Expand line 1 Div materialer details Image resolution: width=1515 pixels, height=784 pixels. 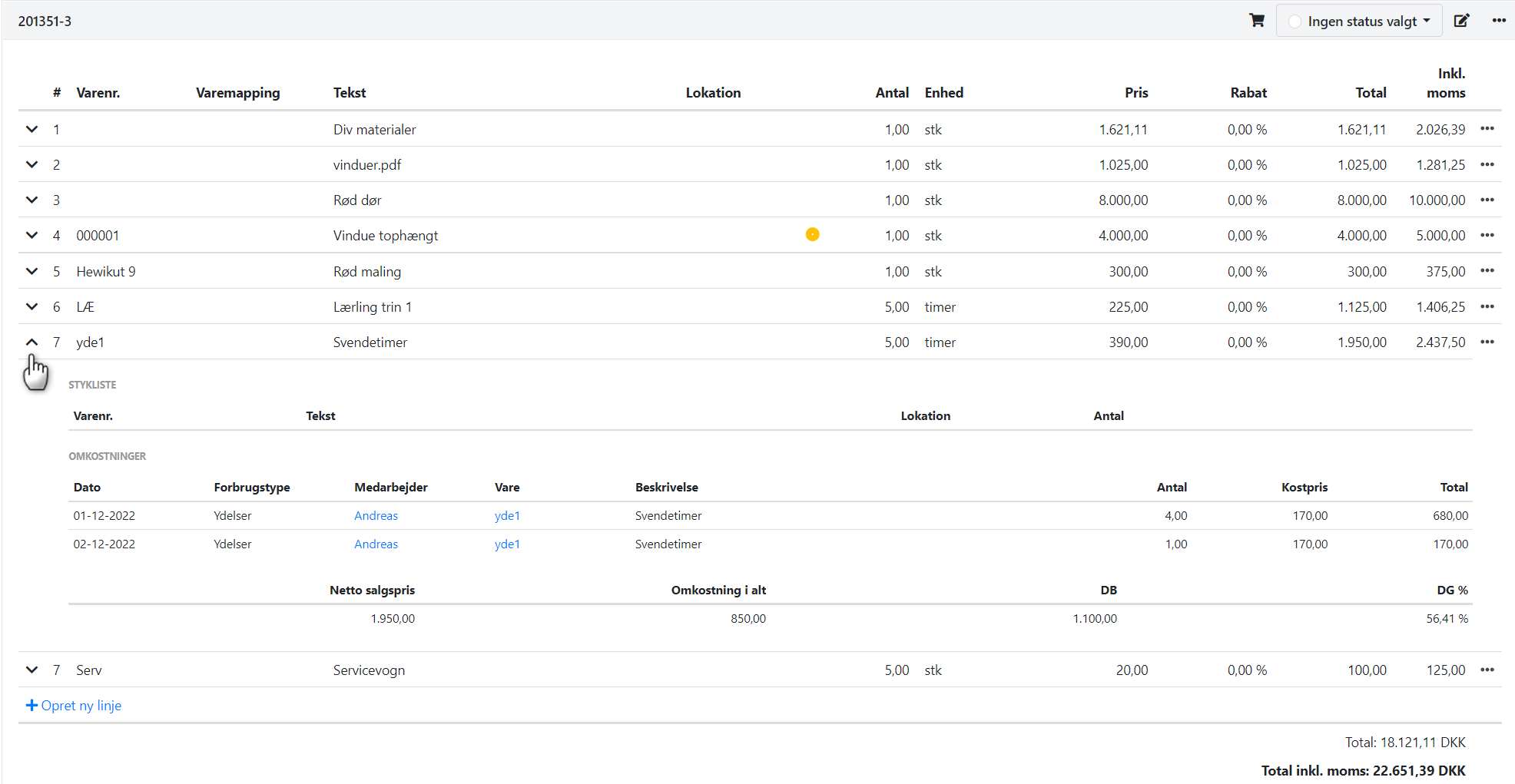[x=31, y=129]
